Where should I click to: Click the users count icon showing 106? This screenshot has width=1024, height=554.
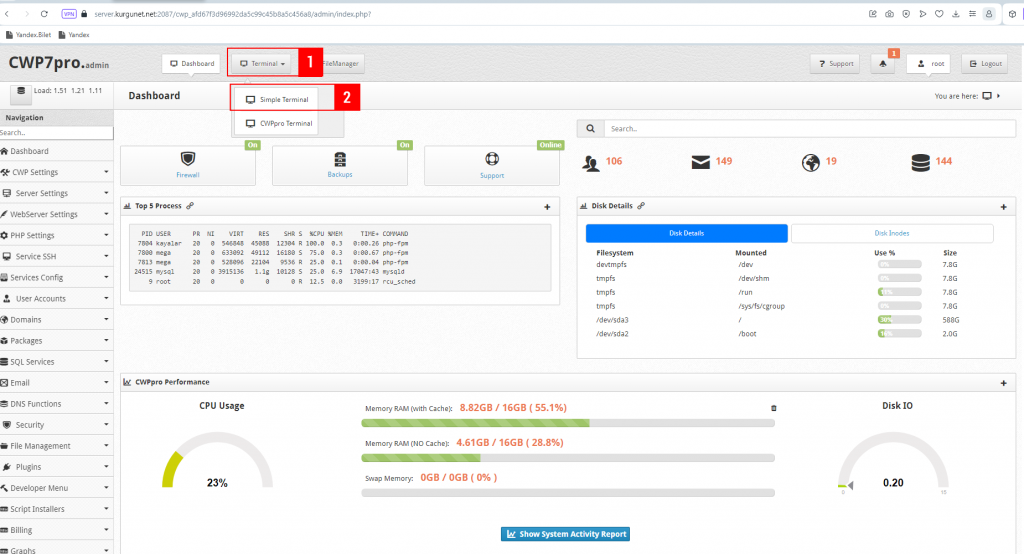(x=591, y=163)
